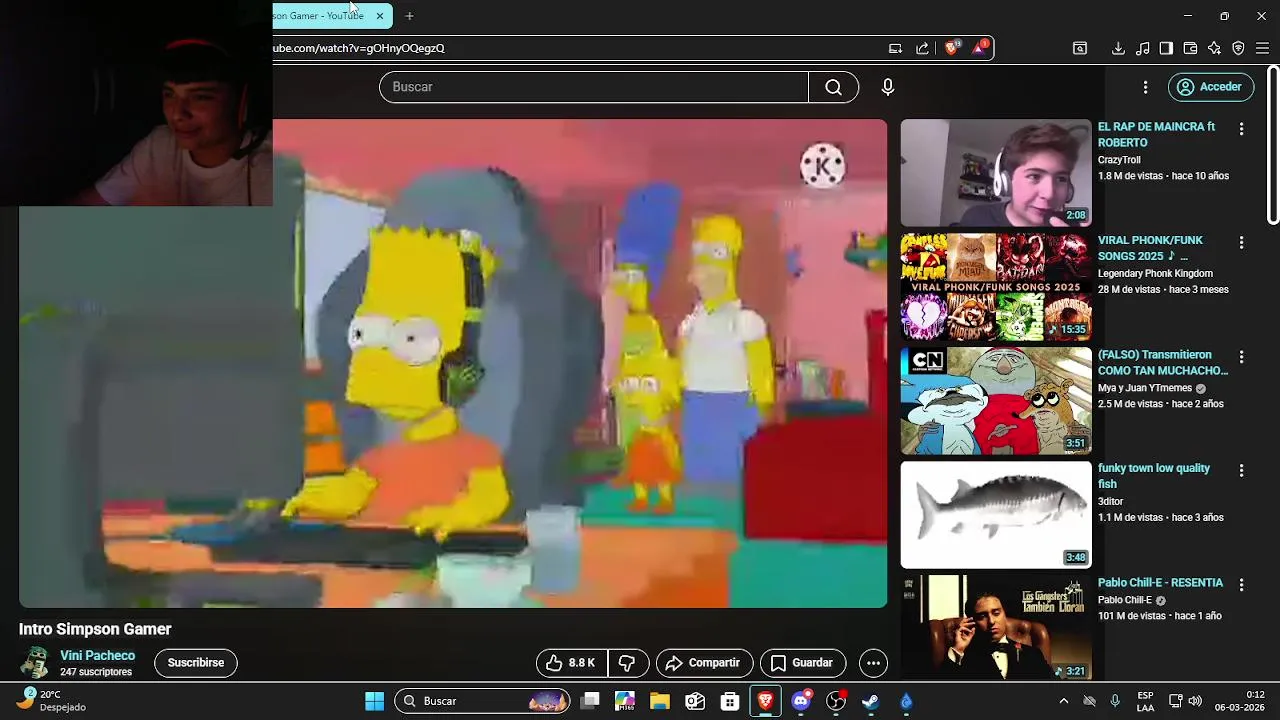Viewport: 1280px width, 720px height.
Task: Open the fish video thumbnail
Action: pyautogui.click(x=996, y=515)
